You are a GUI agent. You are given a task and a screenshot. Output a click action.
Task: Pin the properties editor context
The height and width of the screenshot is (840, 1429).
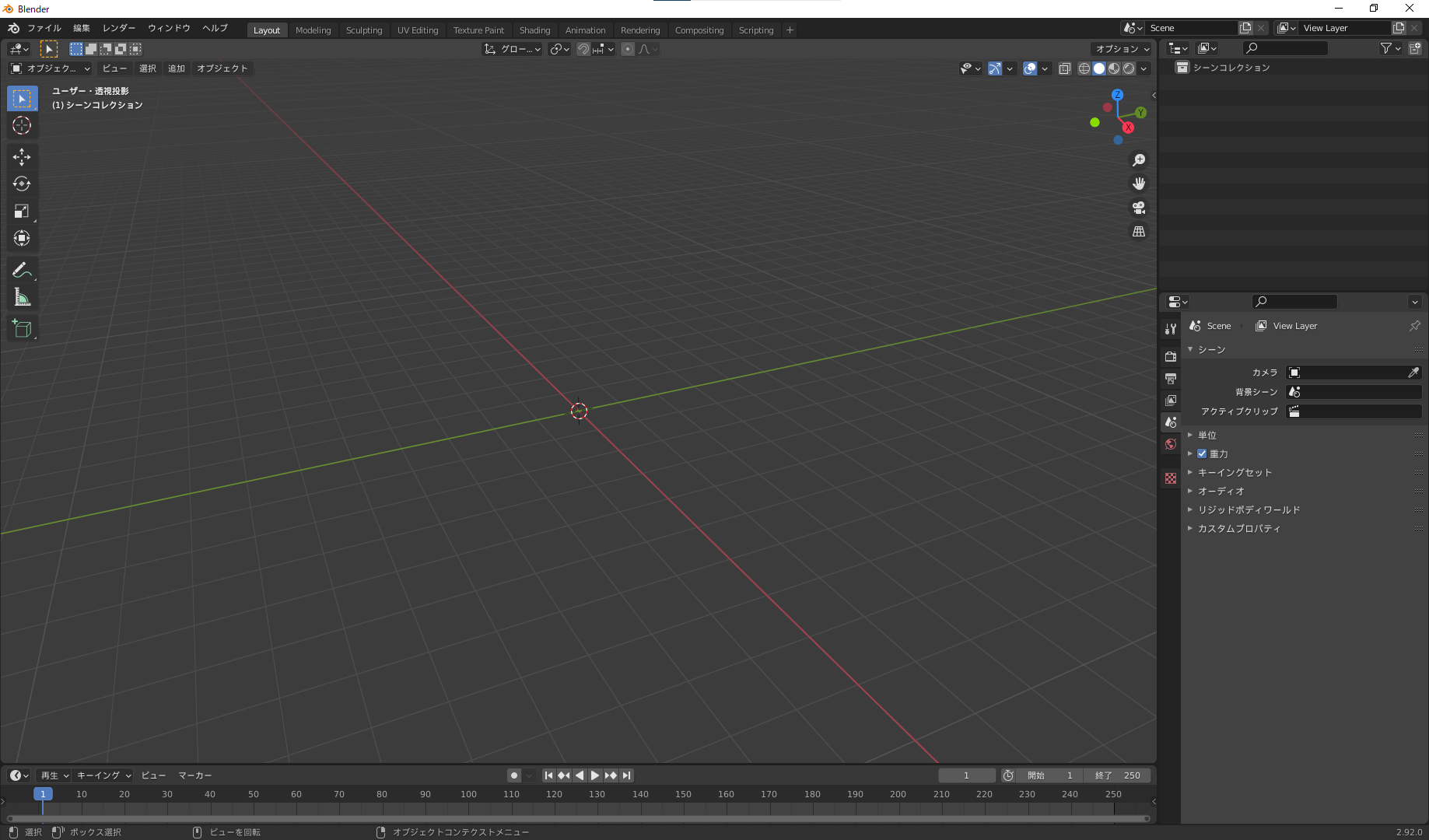click(x=1415, y=326)
